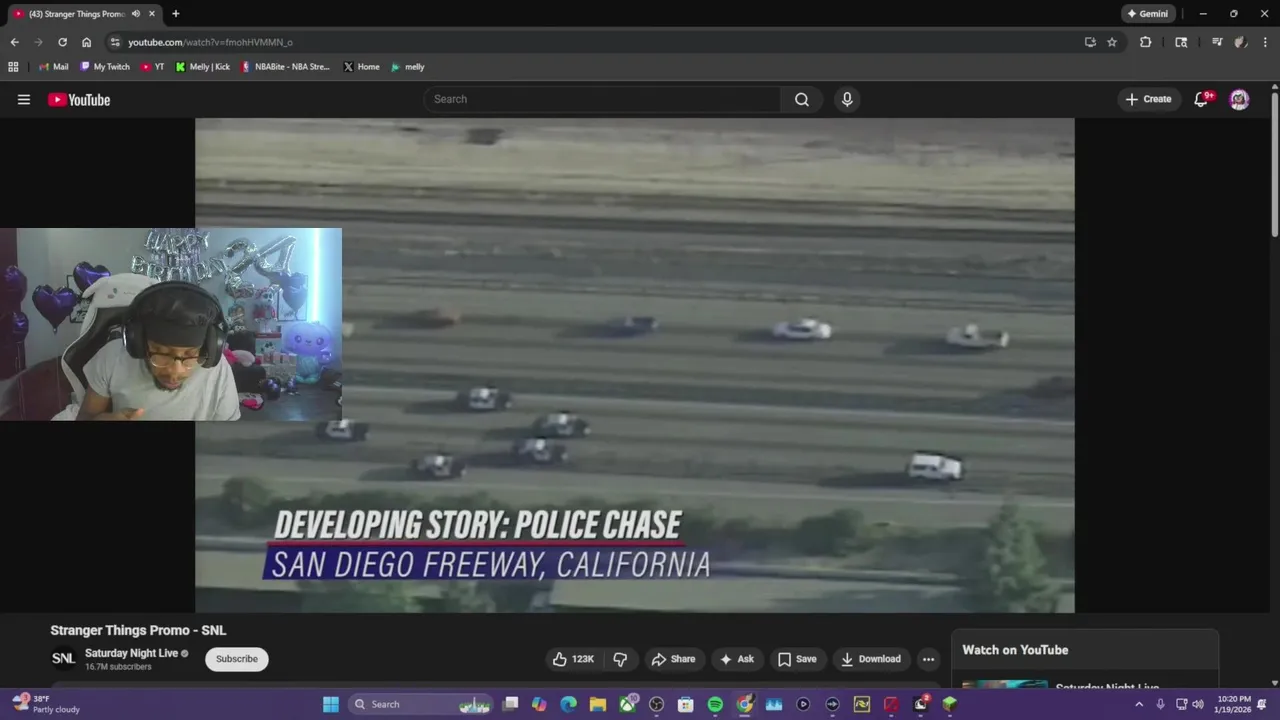Open the X Home bookmark
This screenshot has height=720, width=1280.
click(x=361, y=67)
